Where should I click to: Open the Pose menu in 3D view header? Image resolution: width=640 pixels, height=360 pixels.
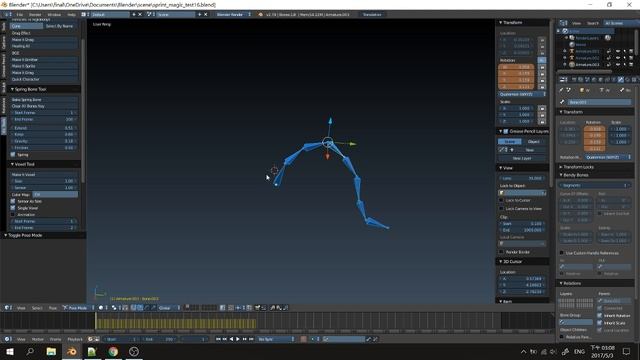[x=53, y=308]
